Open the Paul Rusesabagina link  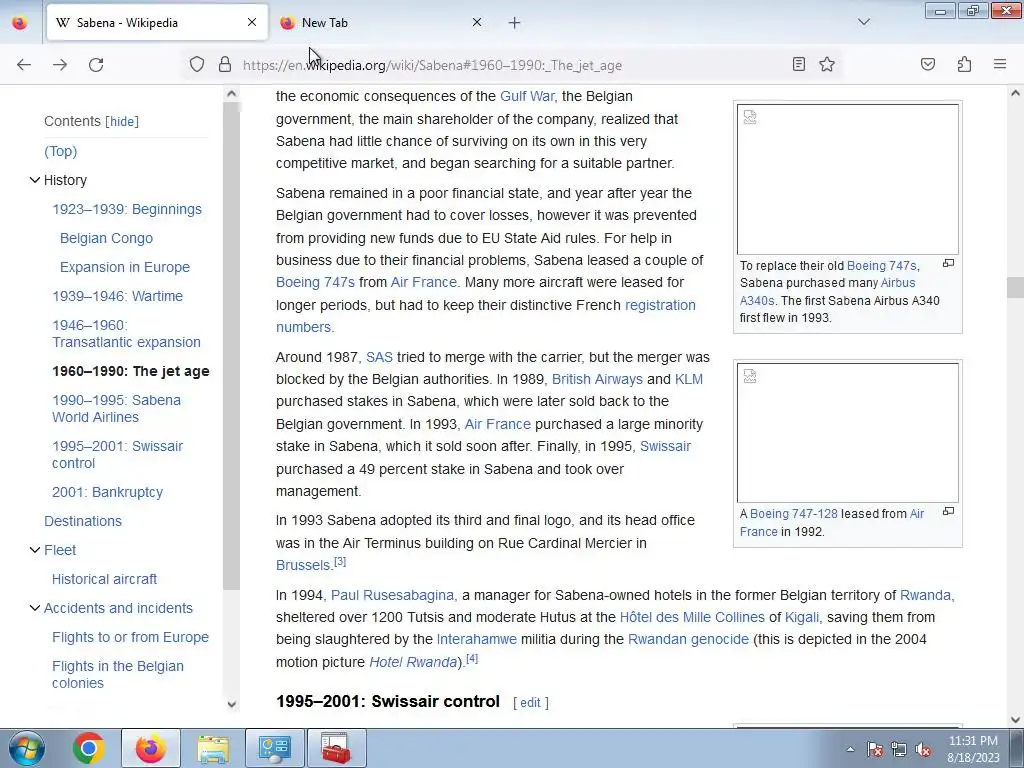[x=392, y=595]
